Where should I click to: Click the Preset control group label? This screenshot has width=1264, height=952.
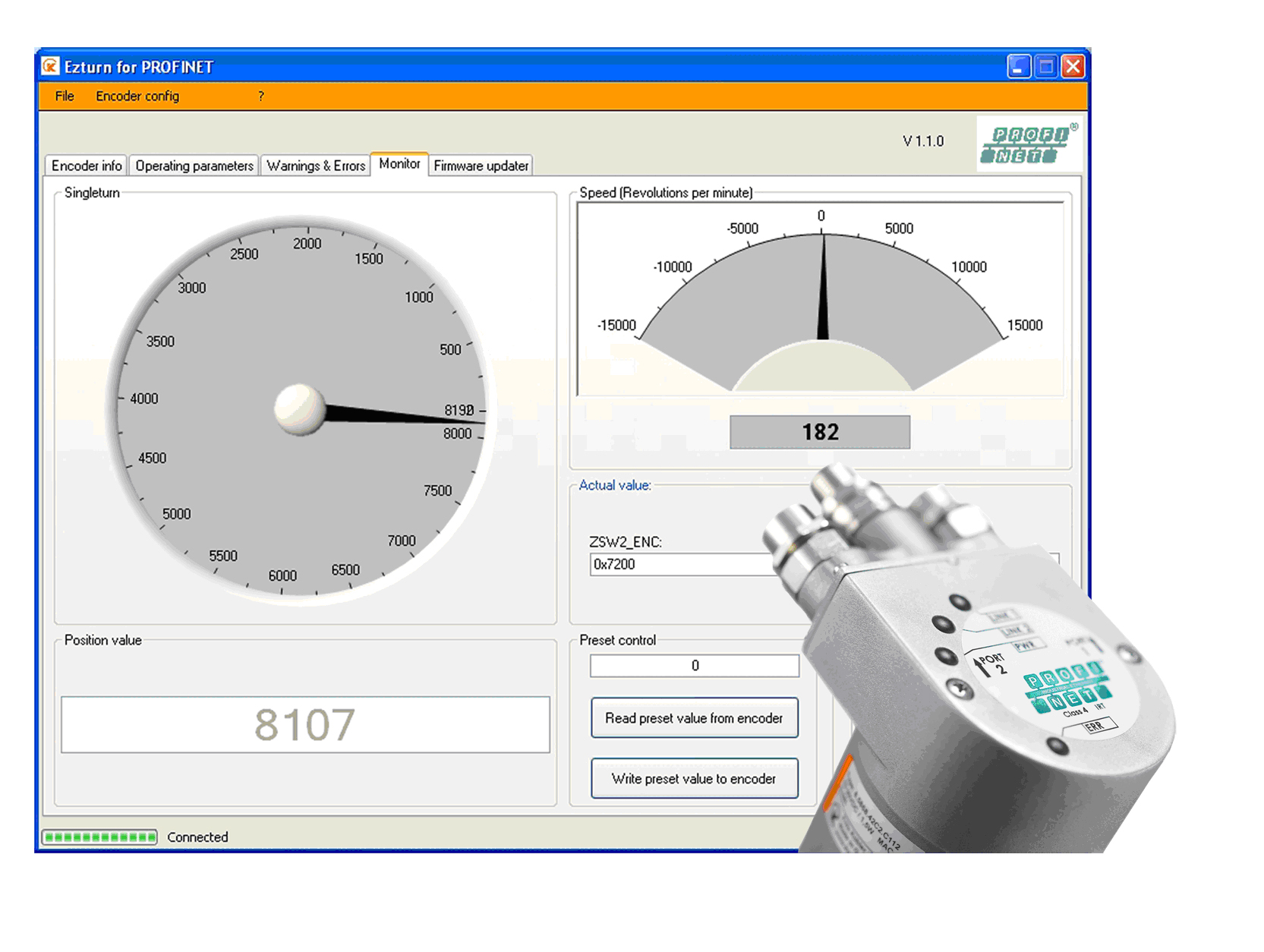tap(617, 640)
